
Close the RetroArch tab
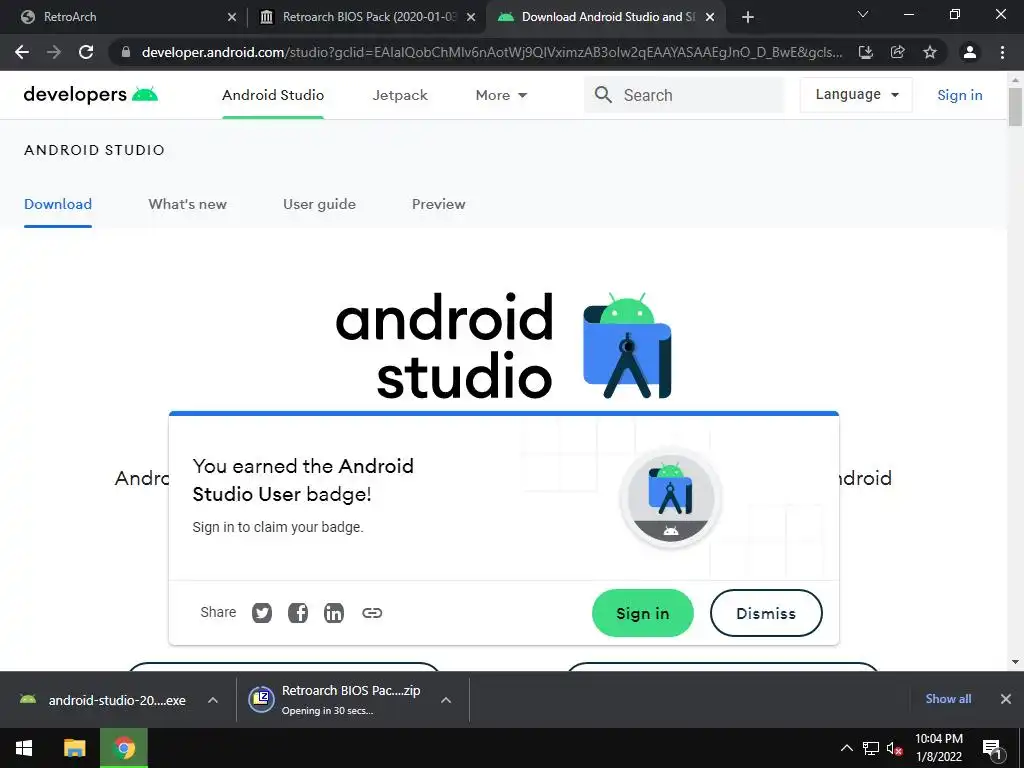pos(232,17)
